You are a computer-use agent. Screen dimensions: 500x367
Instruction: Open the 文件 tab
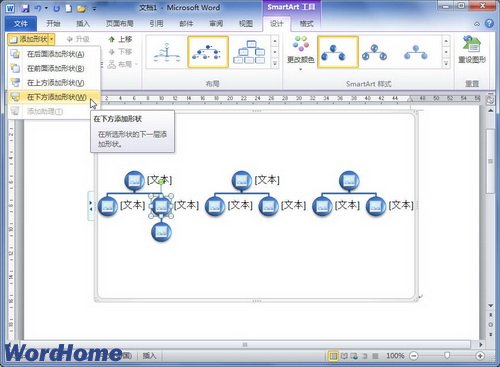21,24
